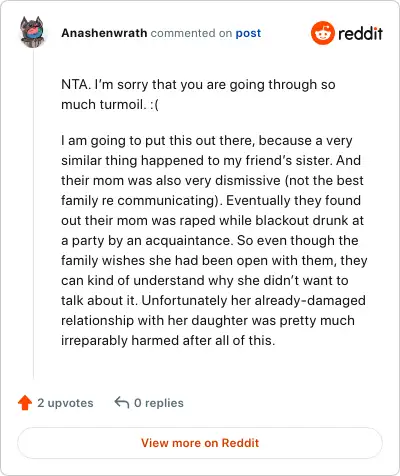The height and width of the screenshot is (476, 400).
Task: Collapse the comment via the vertical thread line
Action: 33,213
